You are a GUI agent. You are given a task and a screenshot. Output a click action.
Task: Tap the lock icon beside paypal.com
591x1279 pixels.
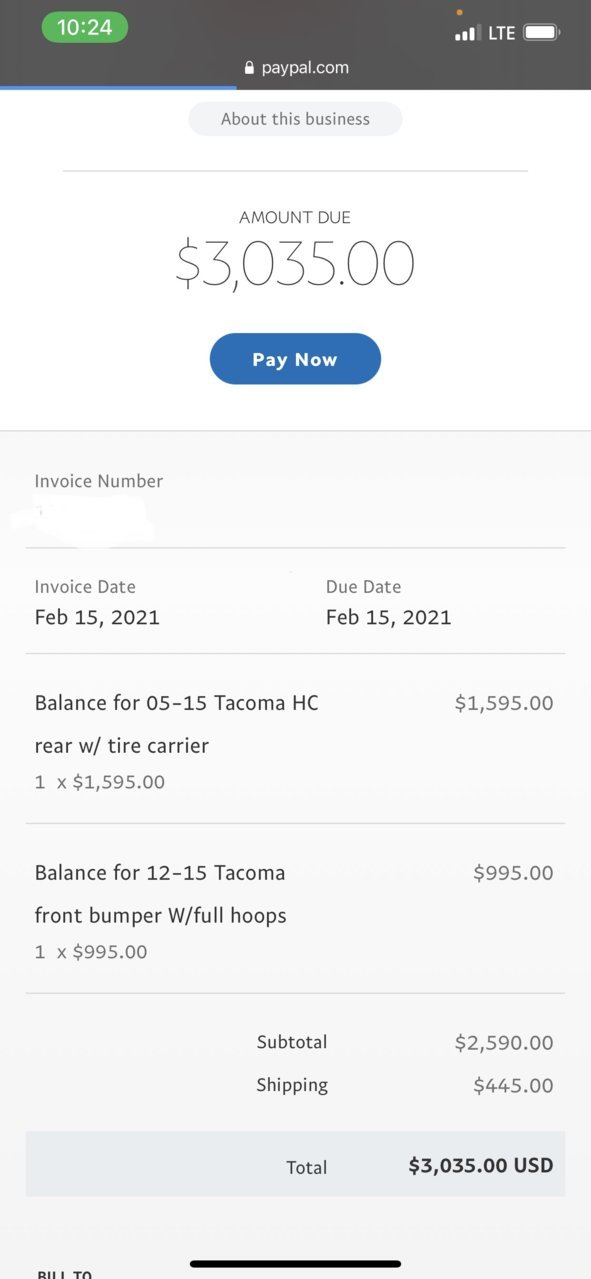pos(249,68)
